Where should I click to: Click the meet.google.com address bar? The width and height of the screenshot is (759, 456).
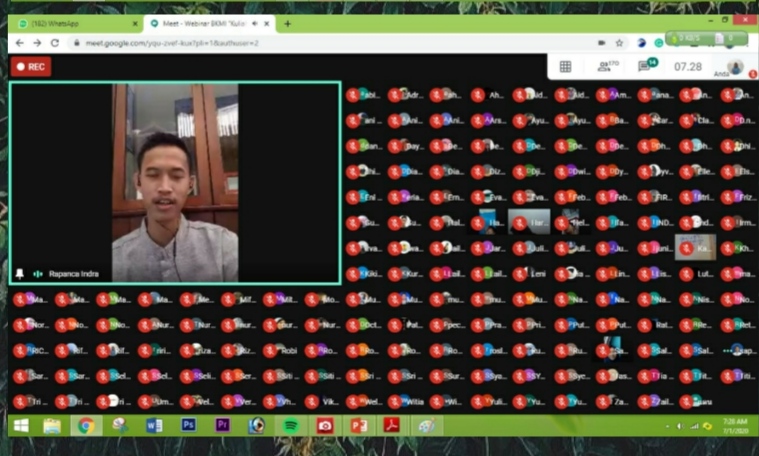300,43
